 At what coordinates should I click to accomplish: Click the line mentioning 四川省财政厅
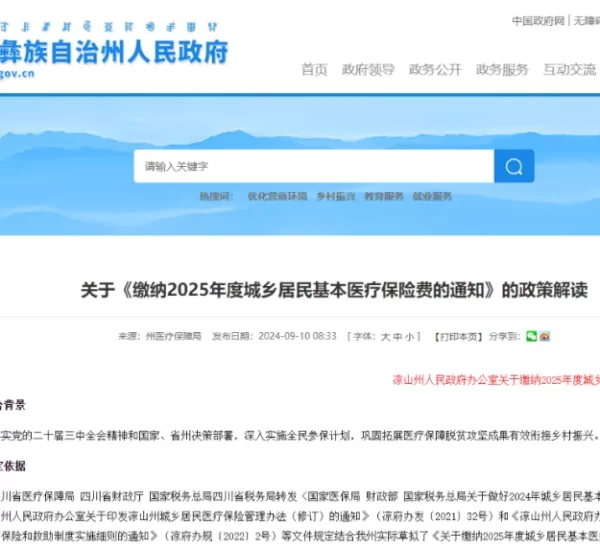pyautogui.click(x=300, y=496)
